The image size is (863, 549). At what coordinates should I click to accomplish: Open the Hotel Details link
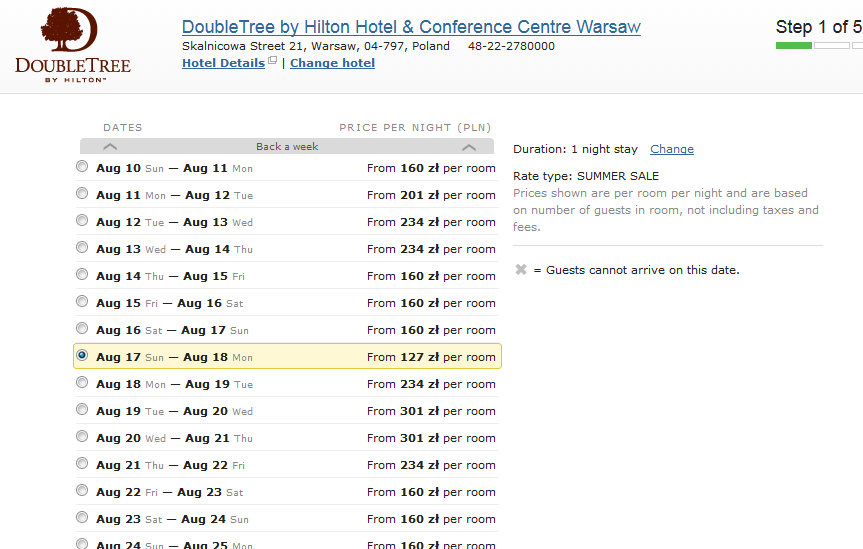[x=223, y=63]
